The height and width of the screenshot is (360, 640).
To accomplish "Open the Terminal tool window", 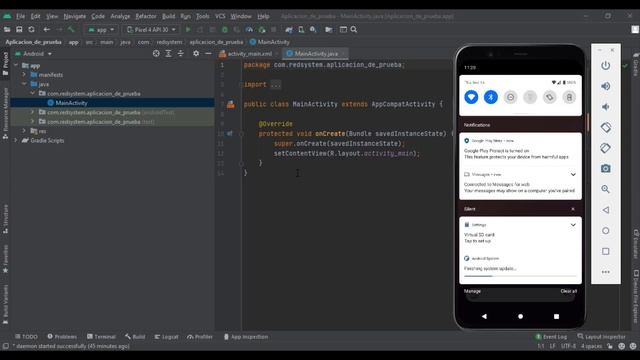I will 101,337.
